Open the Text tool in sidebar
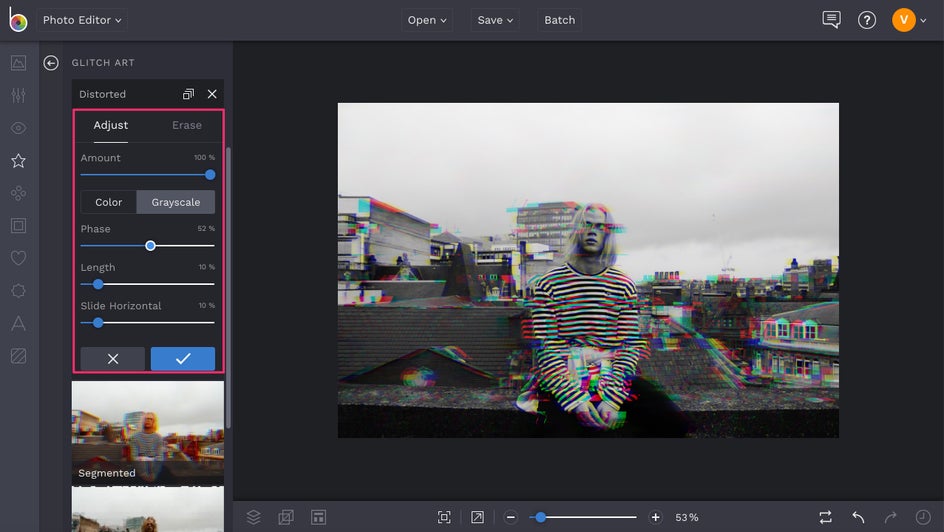This screenshot has height=532, width=944. tap(18, 323)
